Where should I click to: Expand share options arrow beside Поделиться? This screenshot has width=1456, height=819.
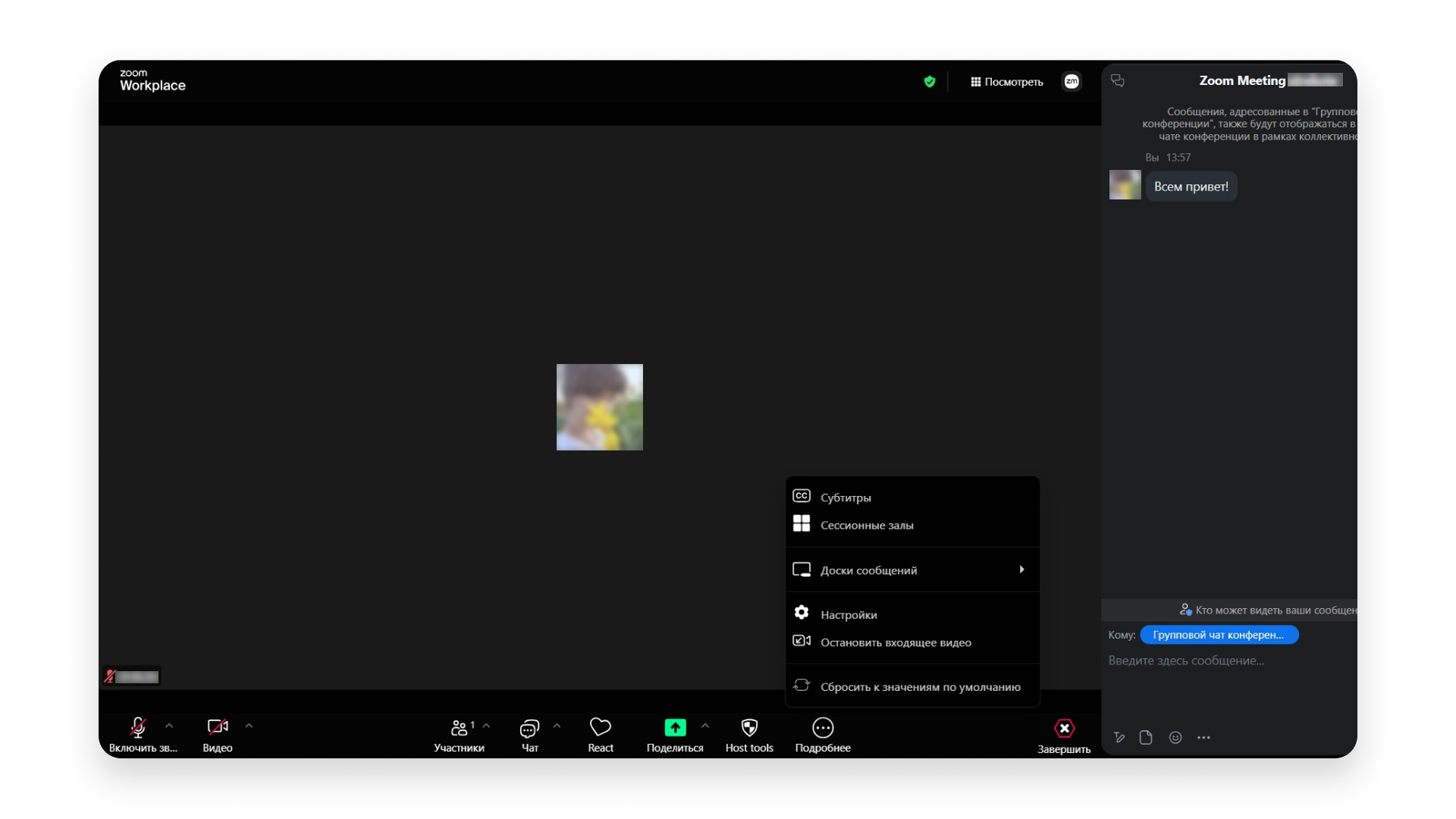coord(705,726)
